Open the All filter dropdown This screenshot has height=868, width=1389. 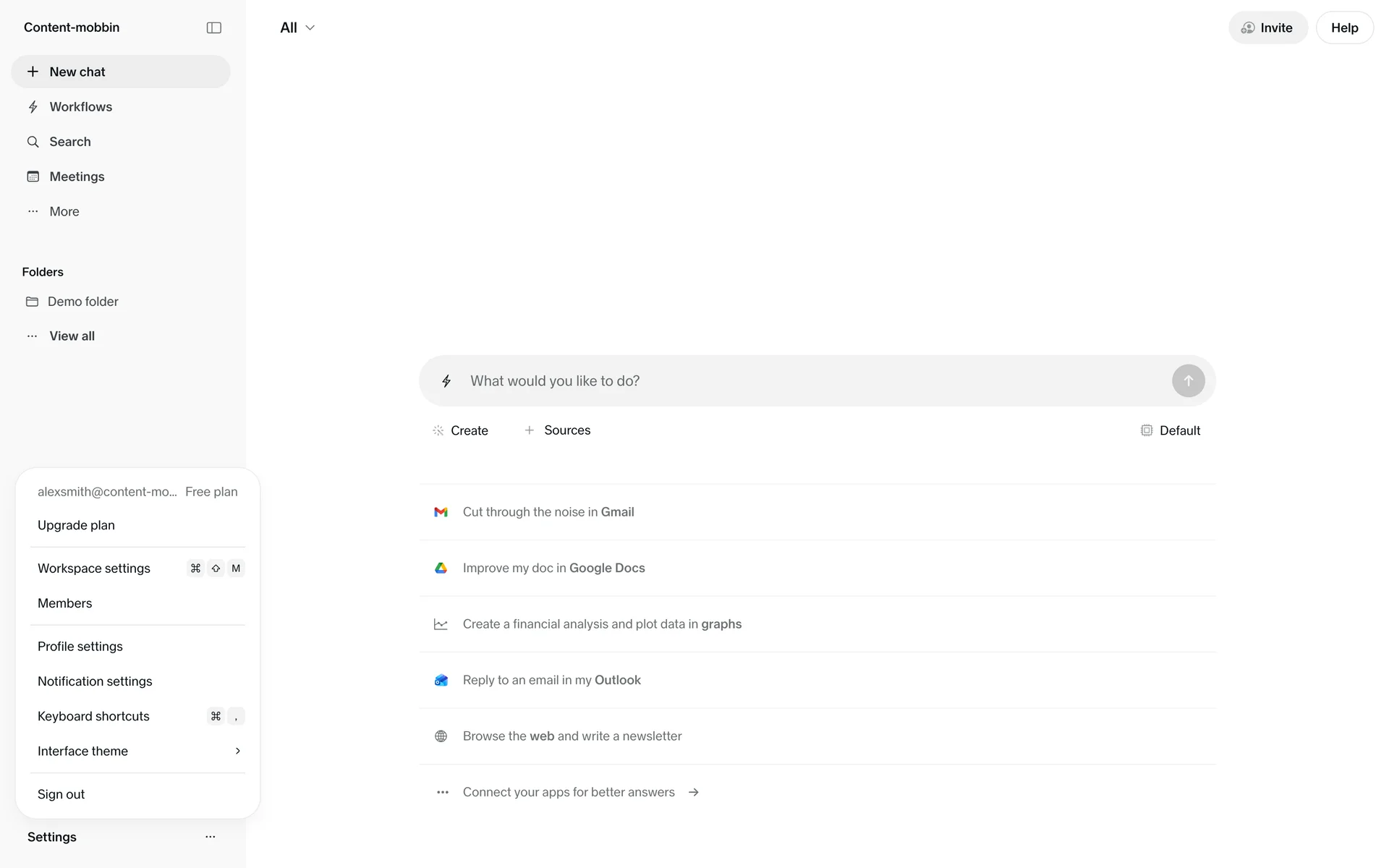point(297,27)
